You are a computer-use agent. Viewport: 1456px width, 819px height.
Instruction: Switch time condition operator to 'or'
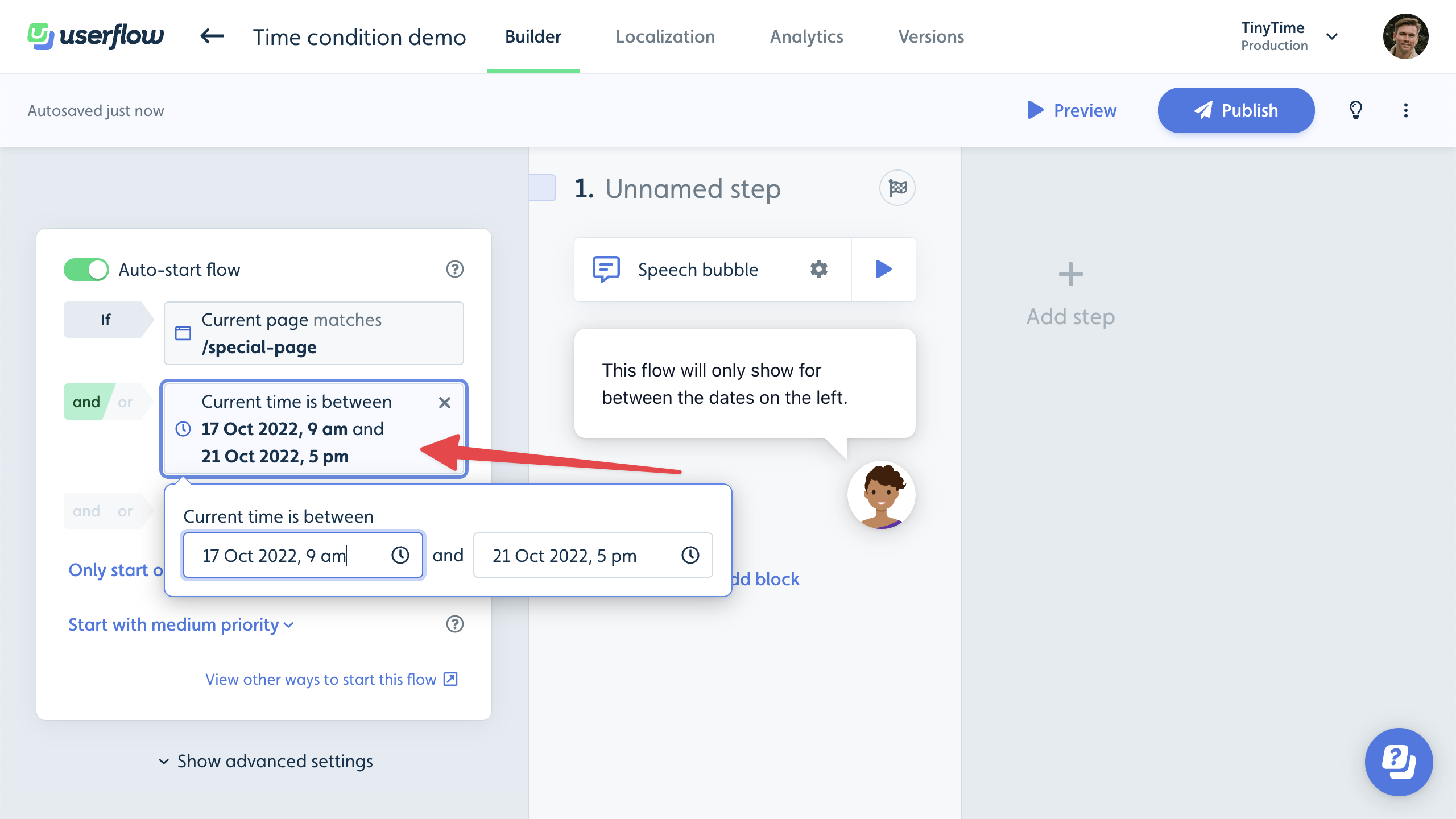[125, 402]
